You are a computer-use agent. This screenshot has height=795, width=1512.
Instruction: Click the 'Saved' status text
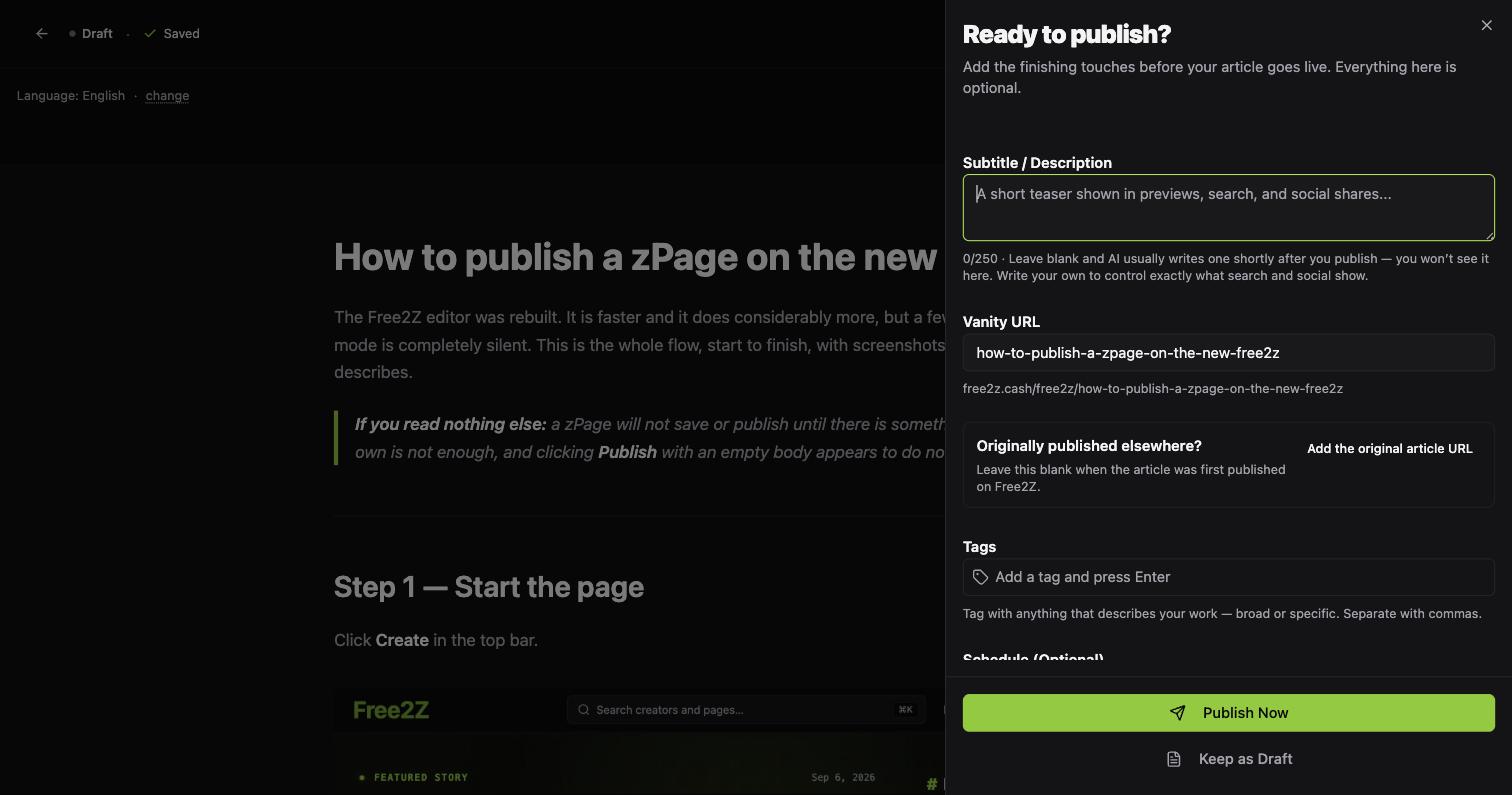click(x=182, y=34)
